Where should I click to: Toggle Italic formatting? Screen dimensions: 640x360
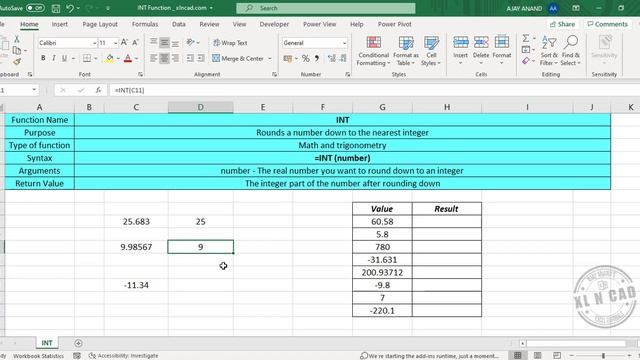pos(53,58)
